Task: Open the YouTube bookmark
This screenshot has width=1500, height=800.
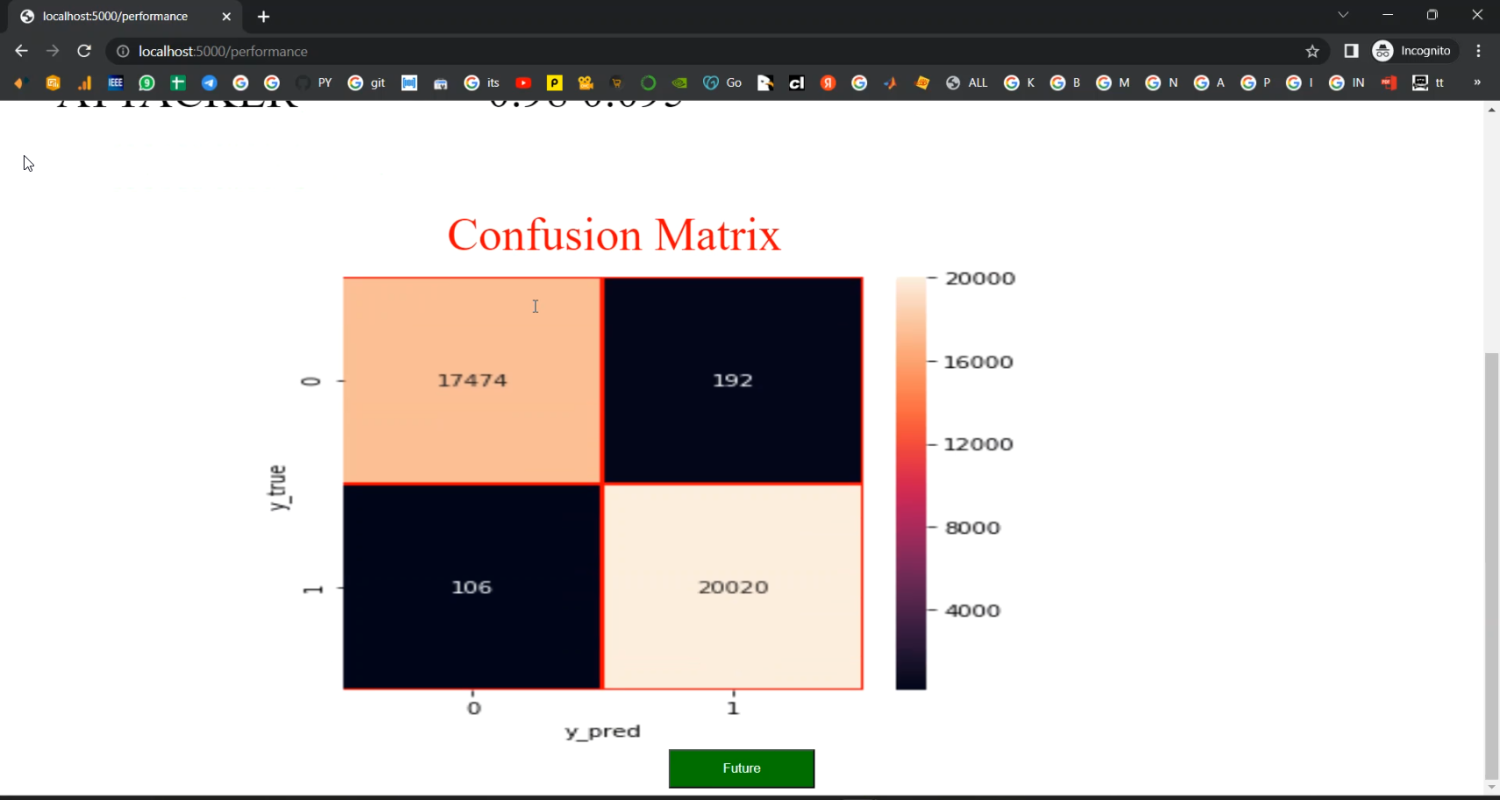Action: 523,83
